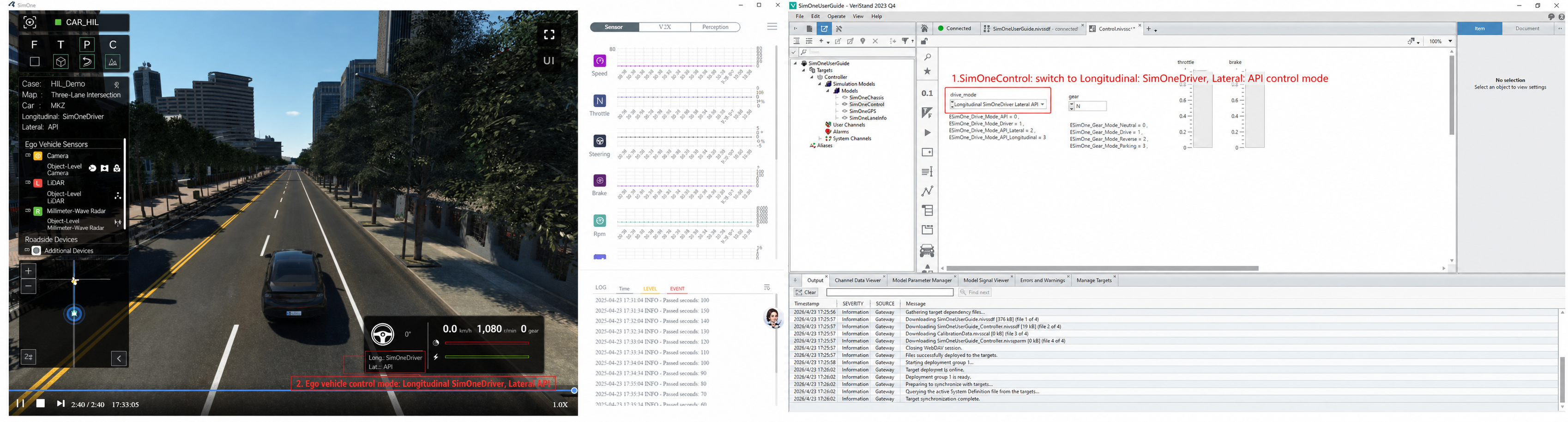This screenshot has height=422, width=1568.
Task: Expand the System Channels tree node
Action: tap(819, 139)
